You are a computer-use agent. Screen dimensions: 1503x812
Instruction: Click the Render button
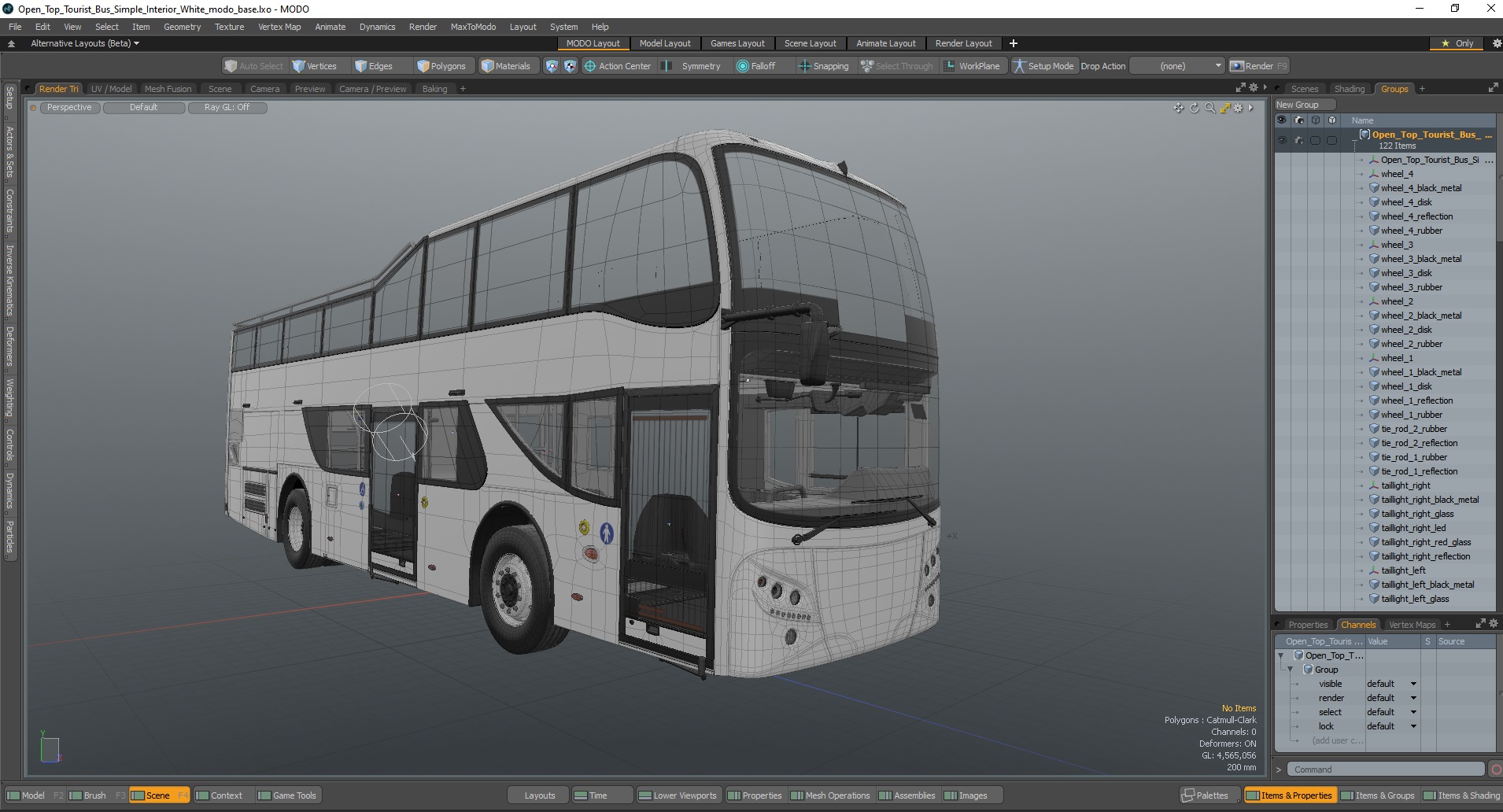[1258, 66]
